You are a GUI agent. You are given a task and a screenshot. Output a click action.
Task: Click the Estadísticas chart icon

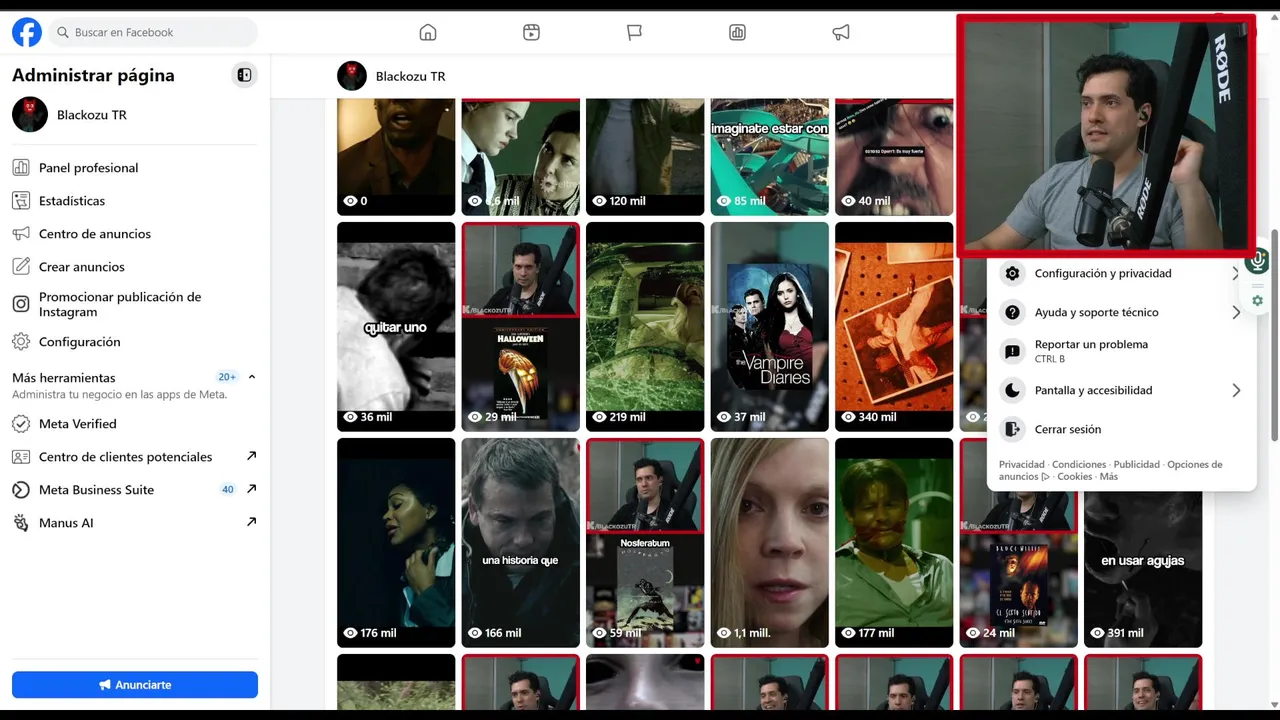pyautogui.click(x=21, y=201)
